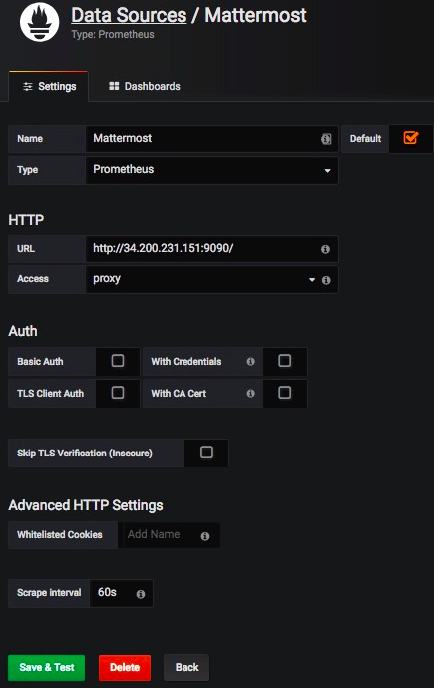Click the "Type: Prometheus" subtitle text

tap(113, 35)
